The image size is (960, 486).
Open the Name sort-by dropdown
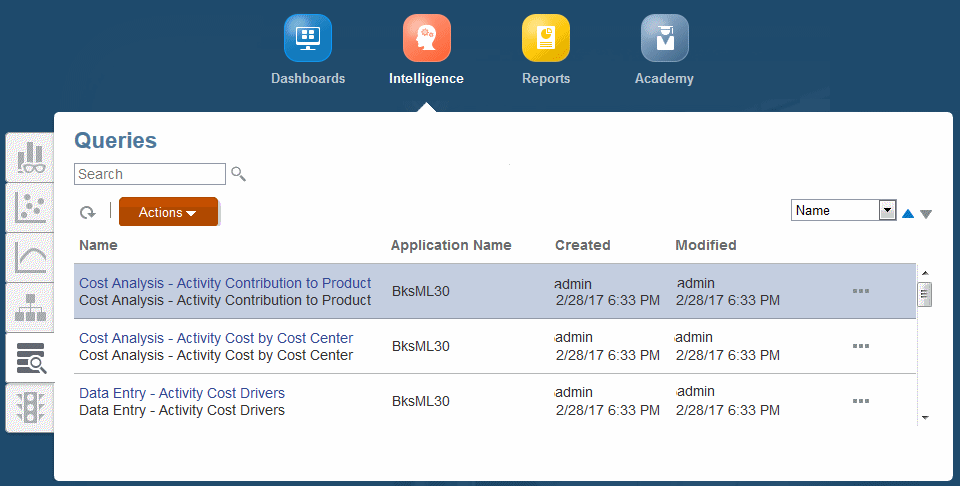point(844,210)
